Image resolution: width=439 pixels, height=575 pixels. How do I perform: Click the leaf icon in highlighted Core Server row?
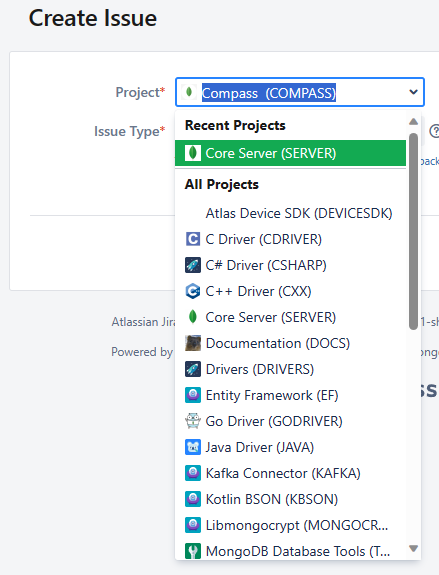[193, 153]
